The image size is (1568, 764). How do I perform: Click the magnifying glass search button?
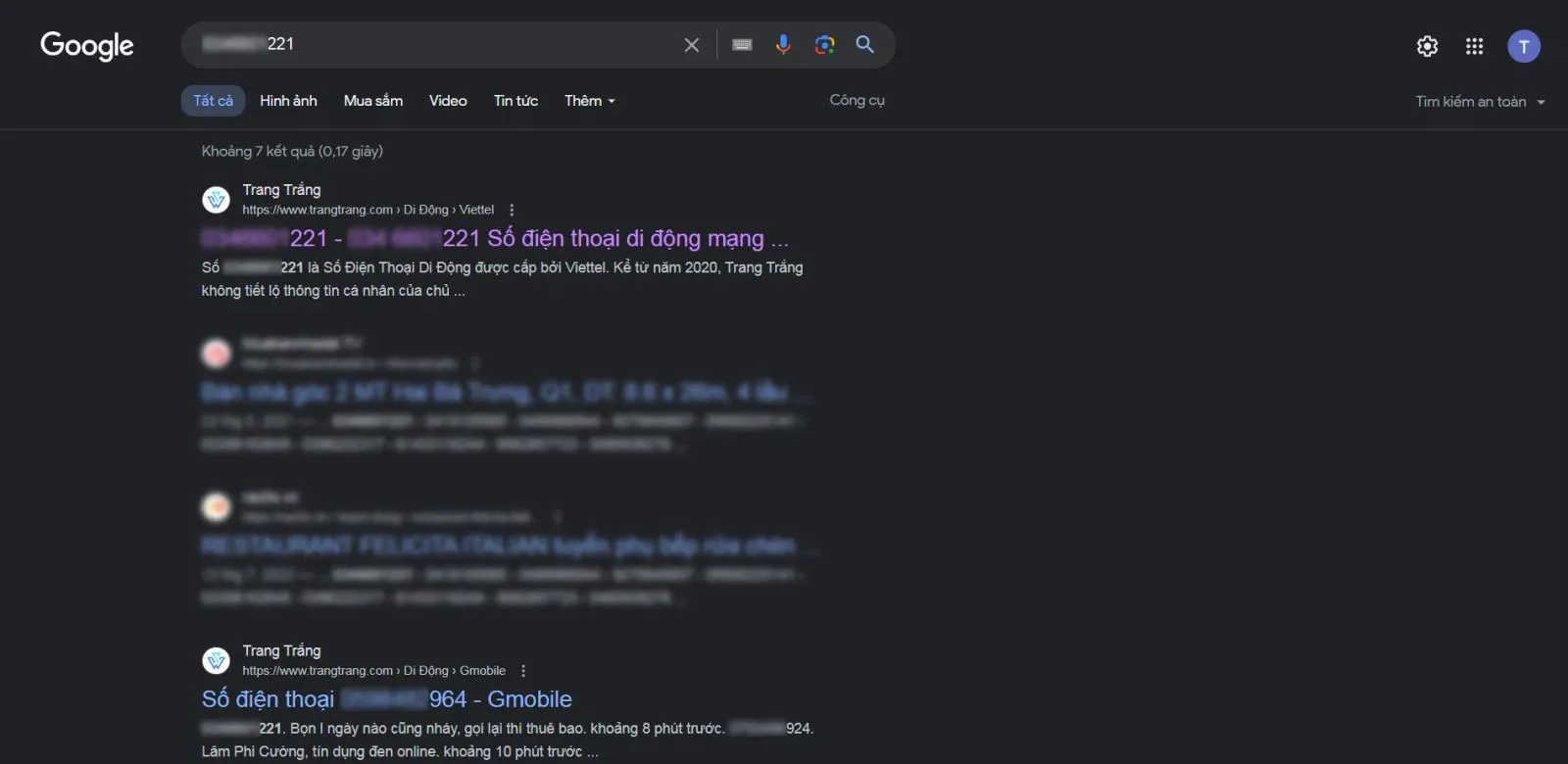pos(865,44)
